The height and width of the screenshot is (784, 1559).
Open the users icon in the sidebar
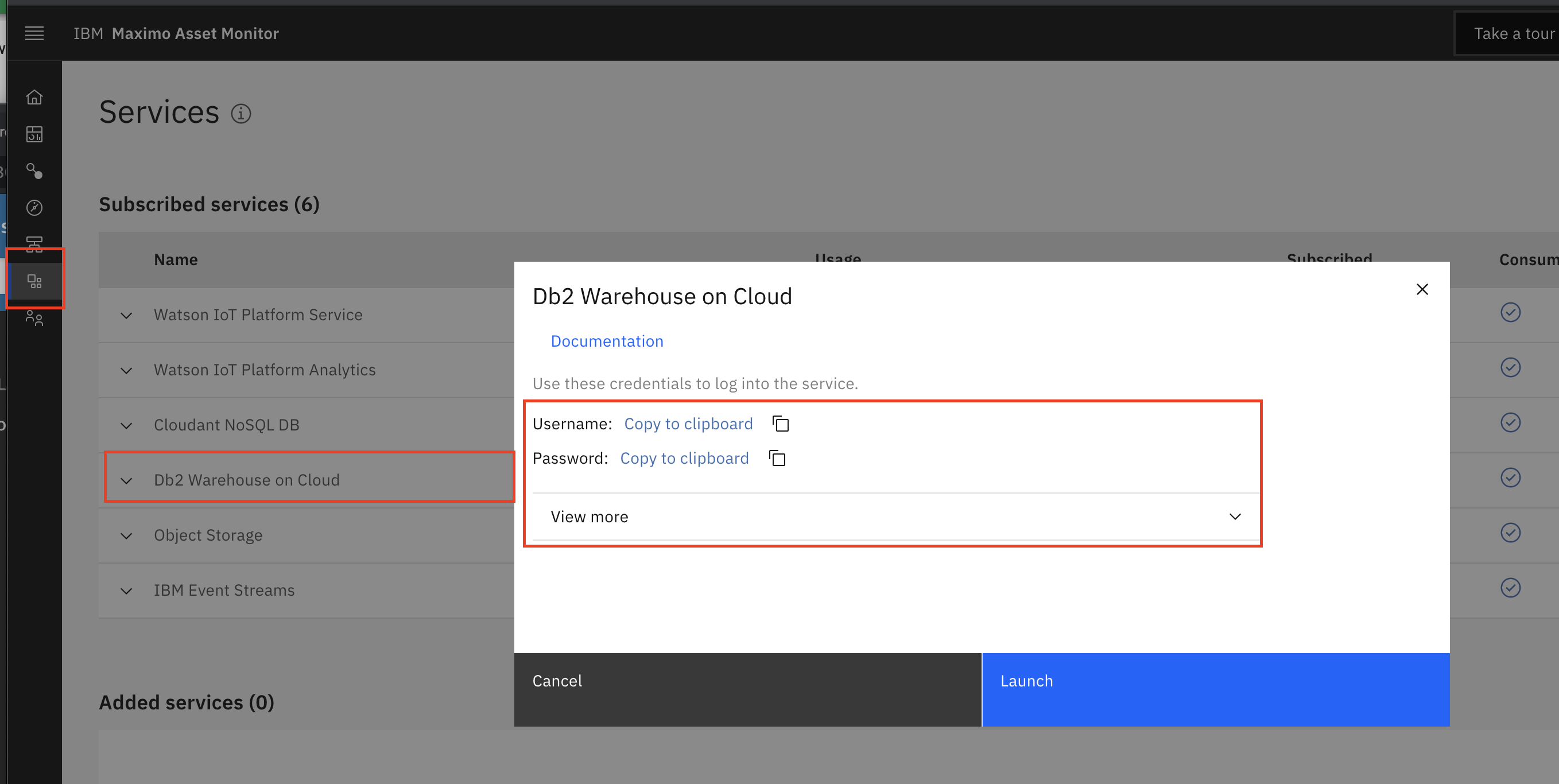34,318
